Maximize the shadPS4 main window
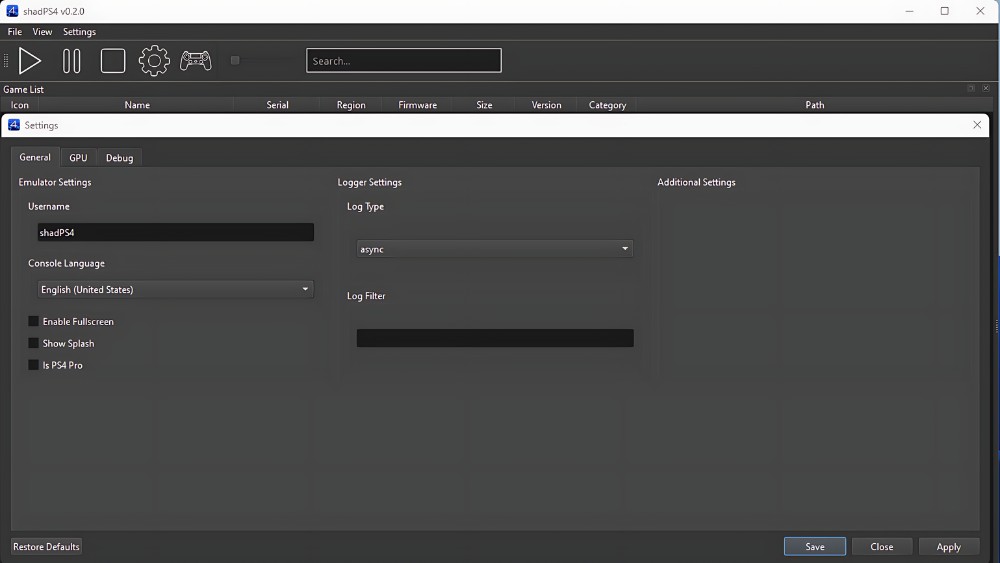 pos(945,11)
